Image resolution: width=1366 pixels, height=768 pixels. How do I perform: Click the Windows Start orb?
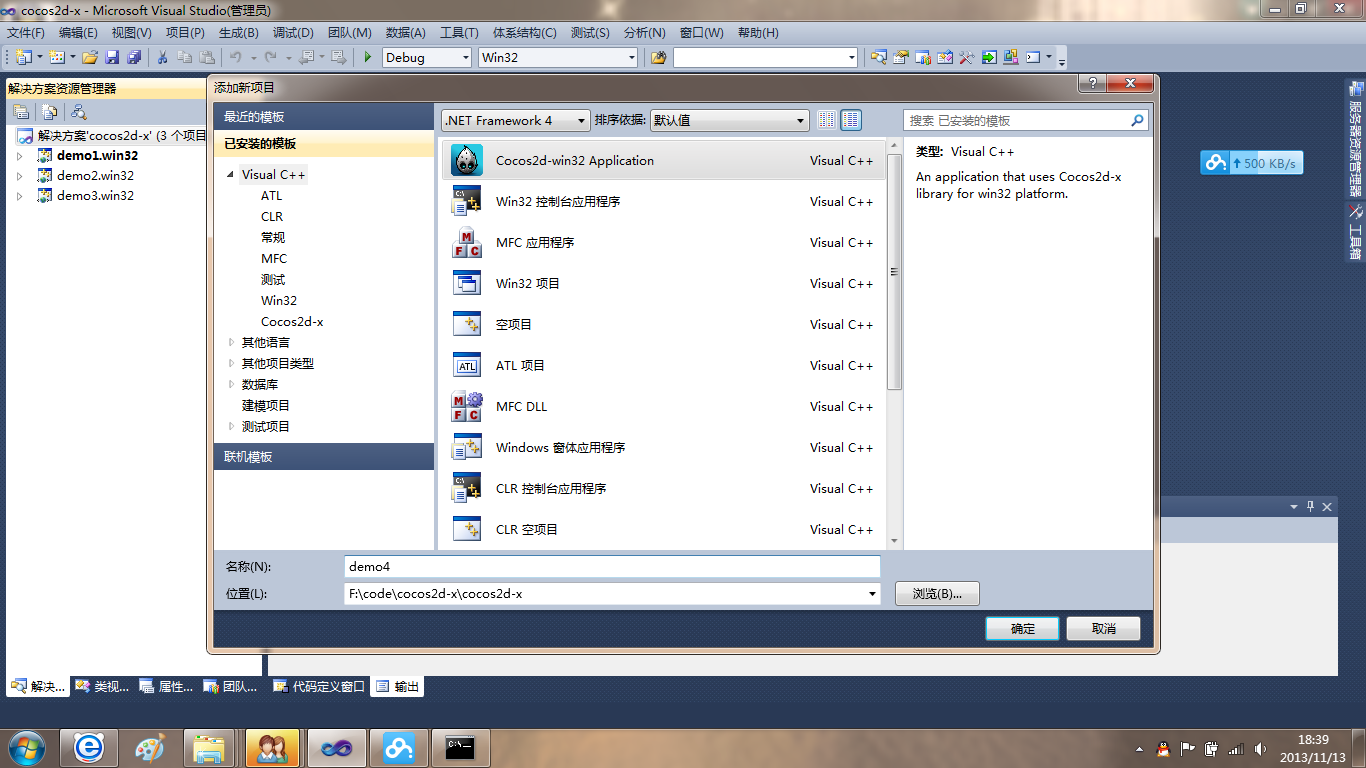25,748
